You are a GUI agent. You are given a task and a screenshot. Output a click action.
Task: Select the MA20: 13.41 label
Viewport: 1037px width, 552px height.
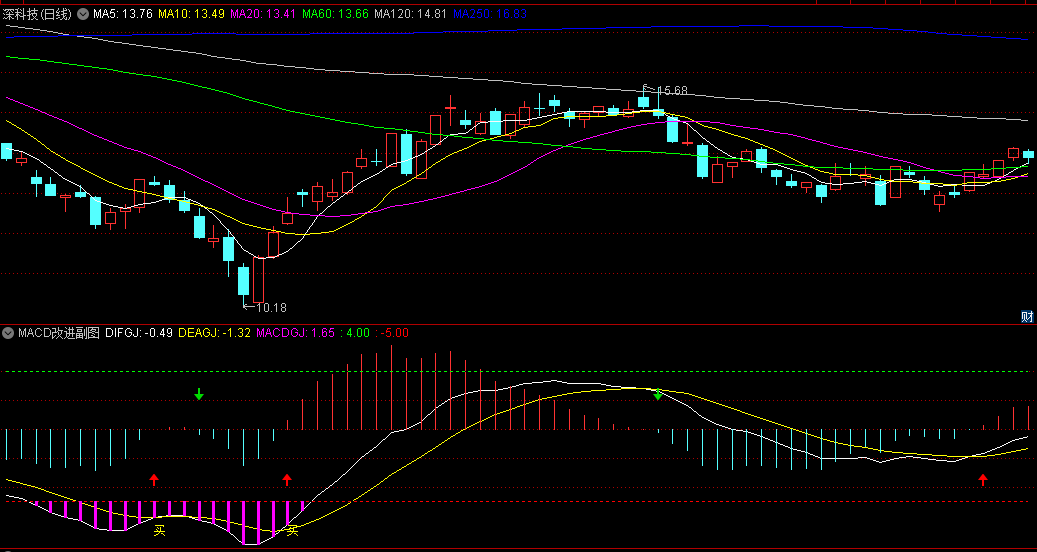[262, 14]
